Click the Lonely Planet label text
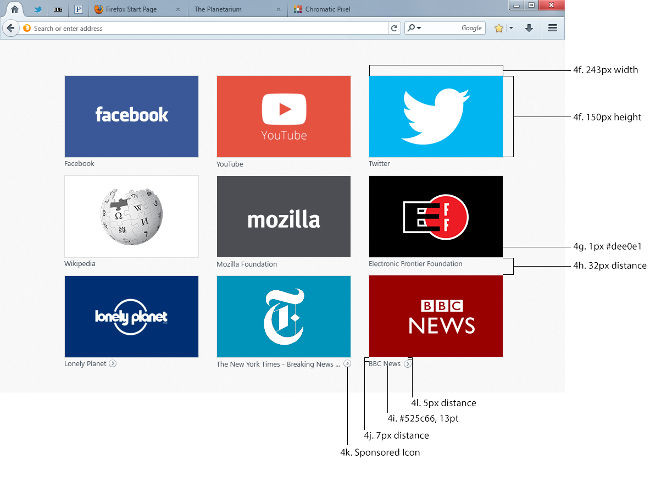Image resolution: width=650 pixels, height=480 pixels. coord(85,364)
